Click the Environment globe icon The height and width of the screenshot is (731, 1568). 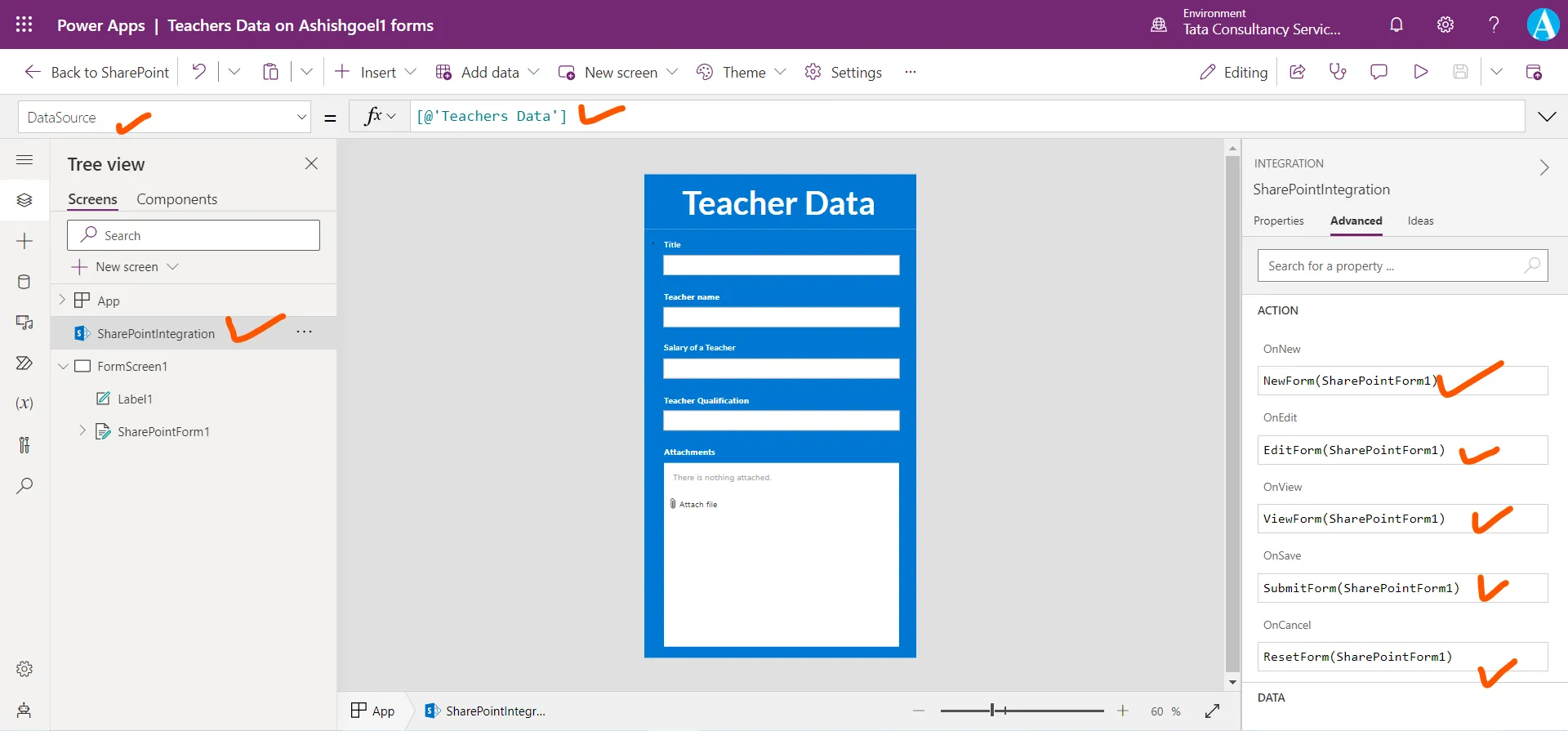(x=1159, y=25)
